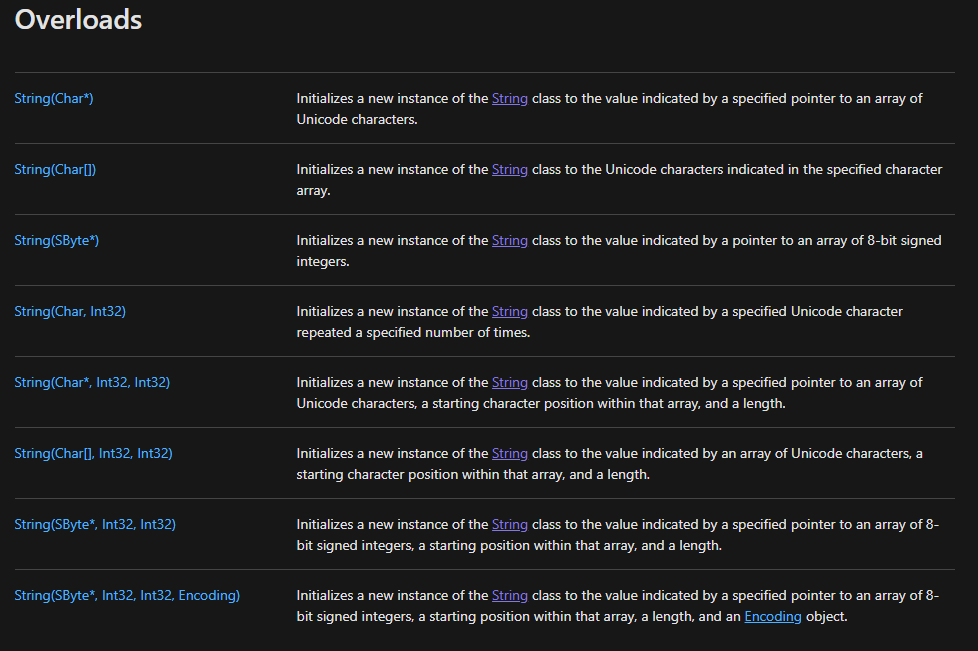Follow the Encoding object link in last row
The height and width of the screenshot is (651, 978).
pos(773,617)
